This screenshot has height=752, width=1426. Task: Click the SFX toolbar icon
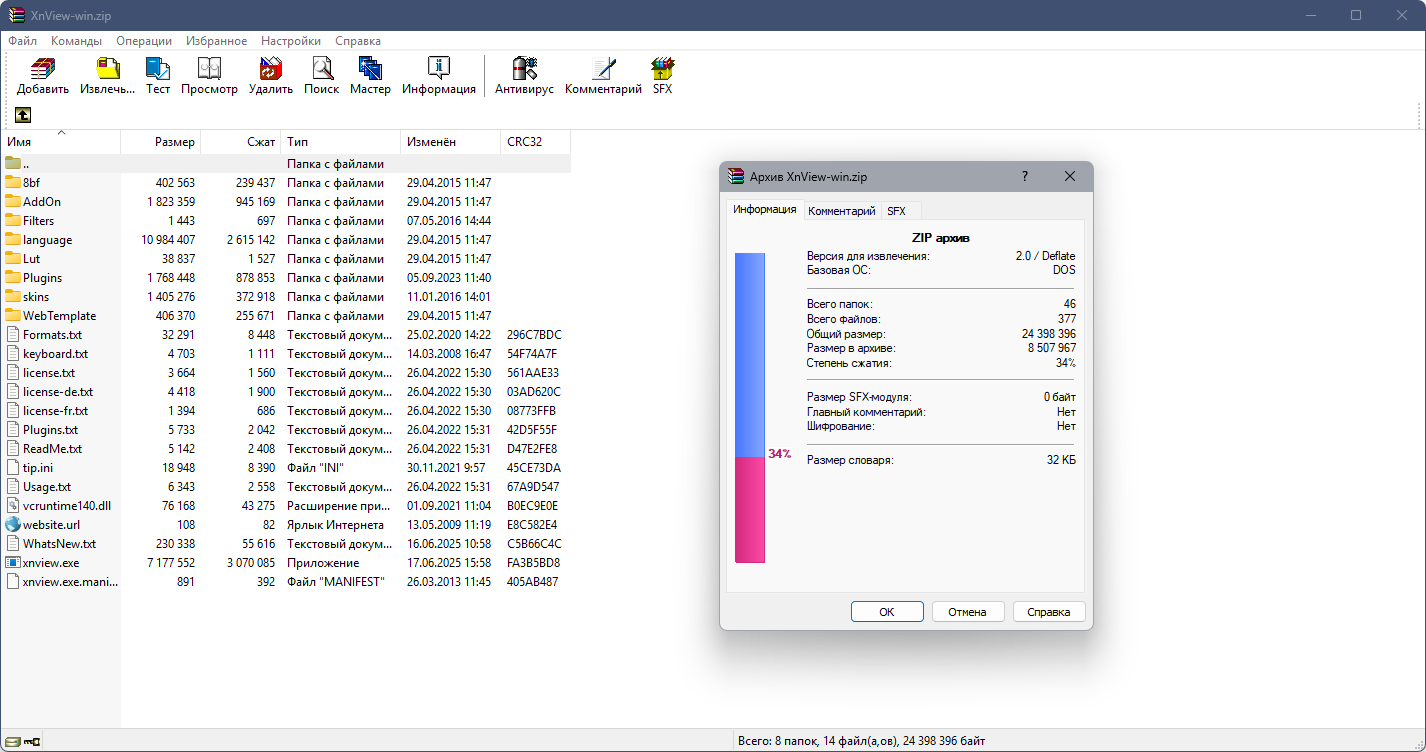663,69
